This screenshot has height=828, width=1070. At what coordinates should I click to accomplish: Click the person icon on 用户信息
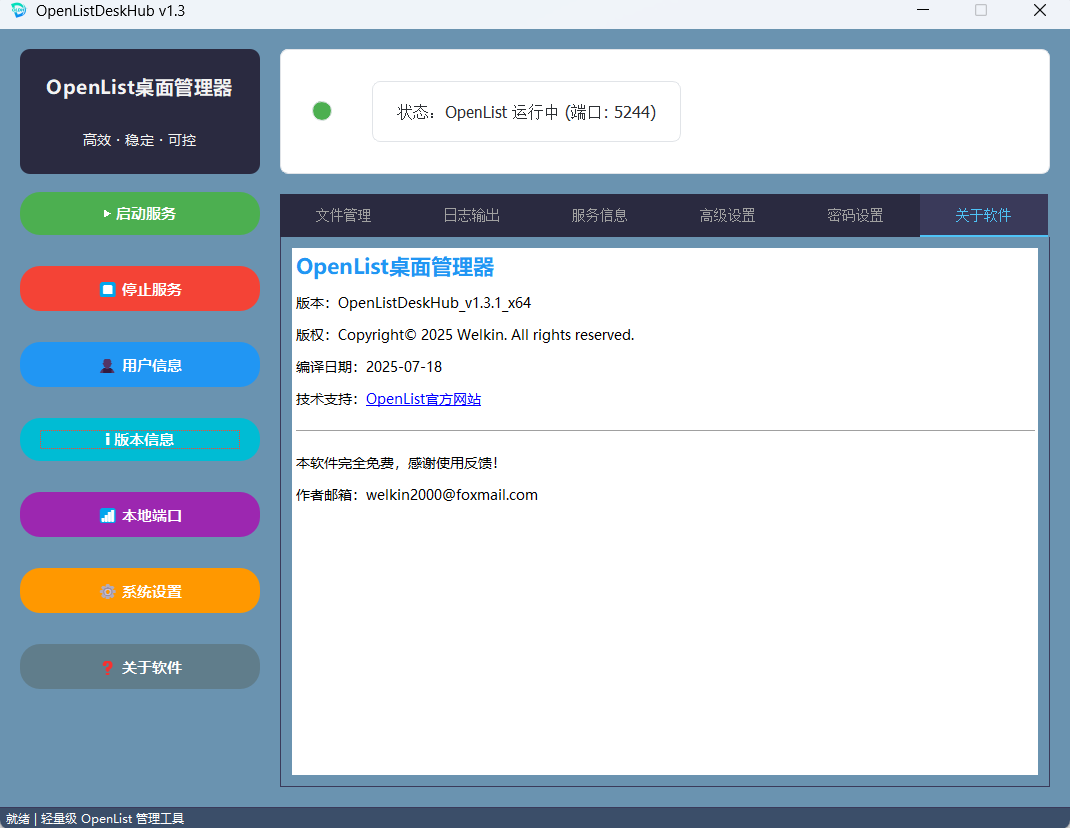[107, 366]
